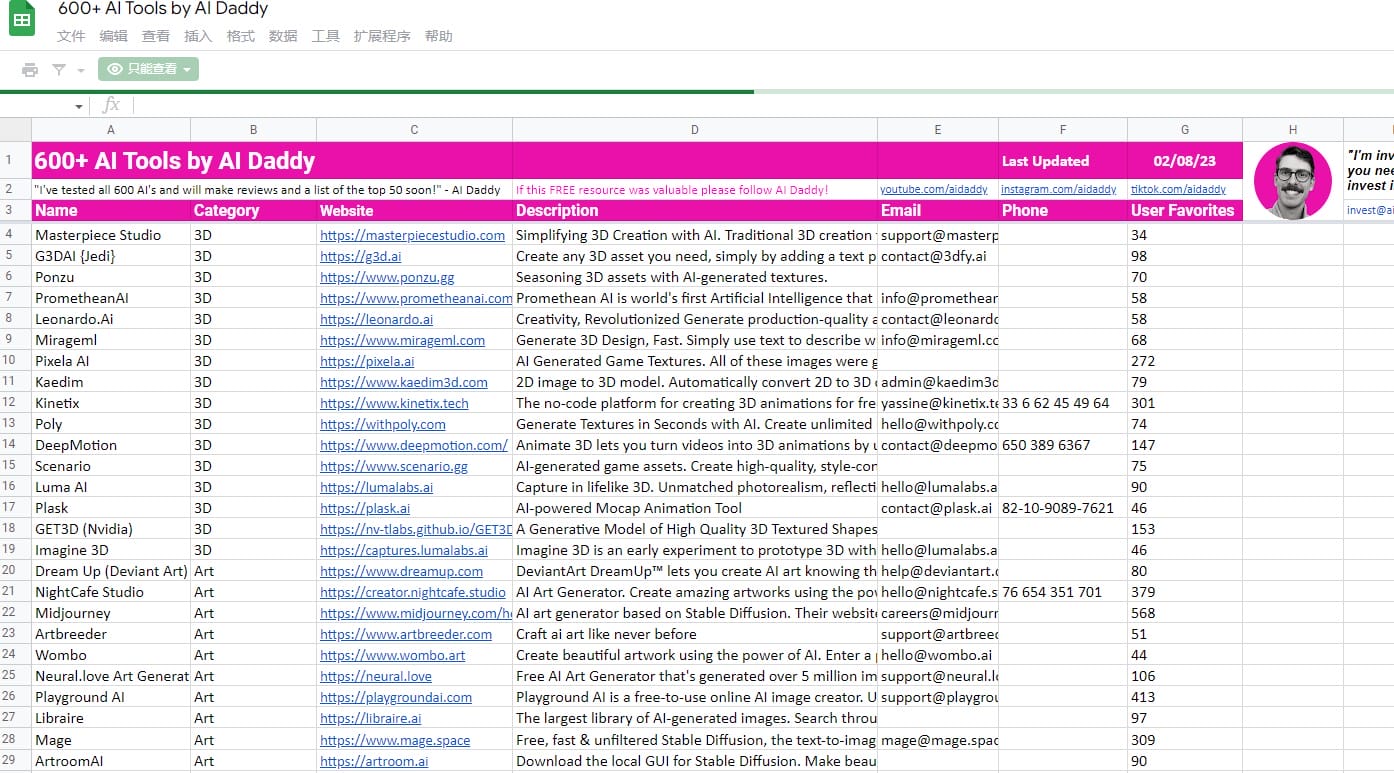Open the 工具 menu
This screenshot has width=1394, height=773.
point(326,36)
